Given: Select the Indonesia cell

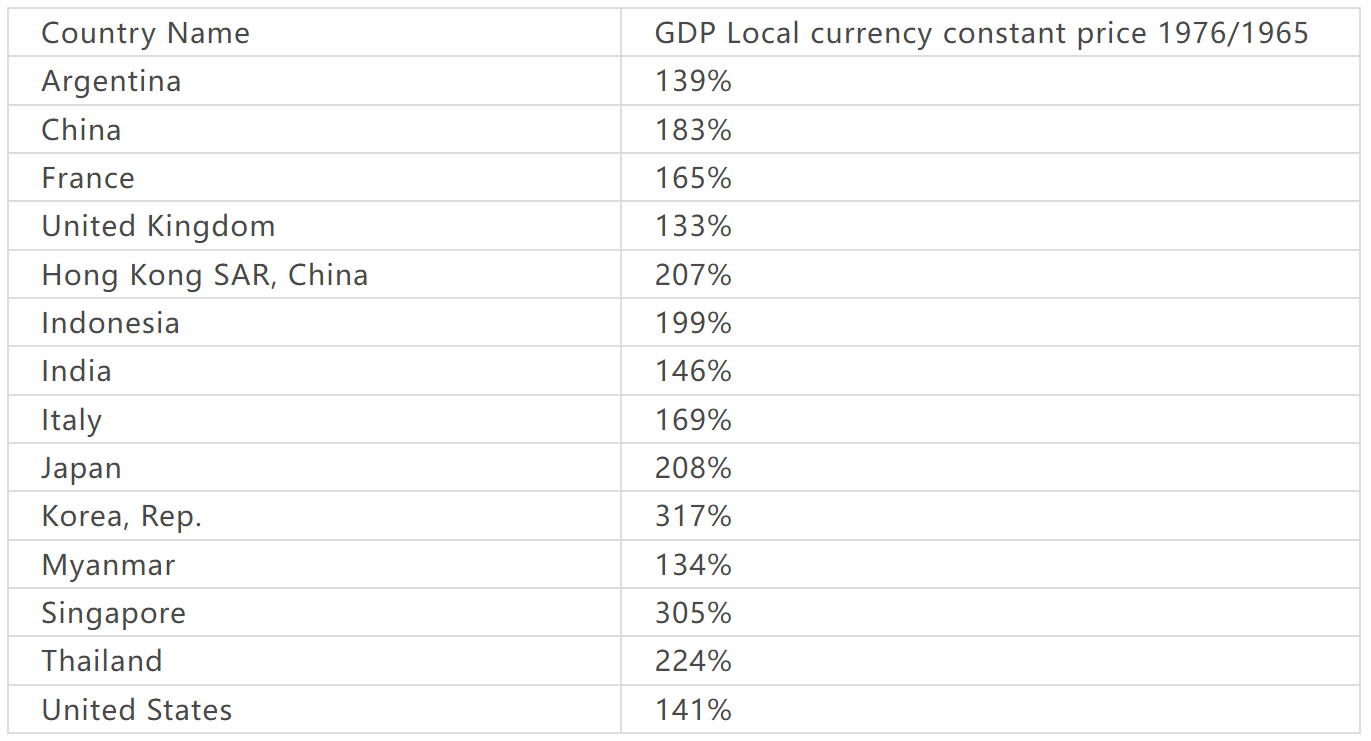Looking at the screenshot, I should coord(110,323).
